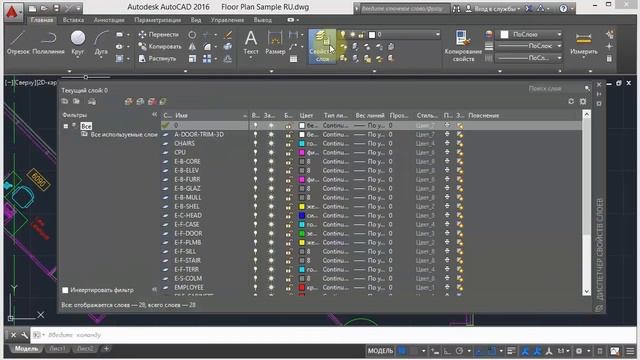Open the Параметризация ribbon tab
This screenshot has width=640, height=360.
click(x=158, y=20)
